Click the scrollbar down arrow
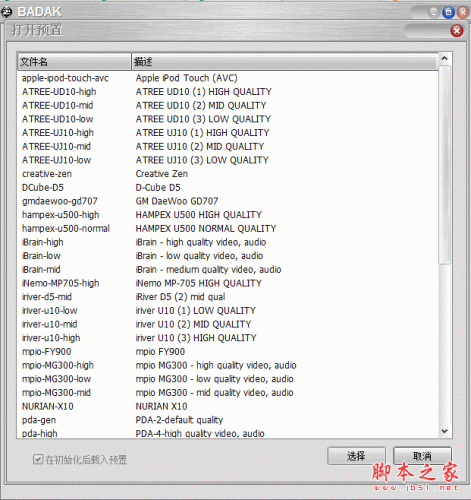Viewport: 471px width, 500px height. (444, 431)
